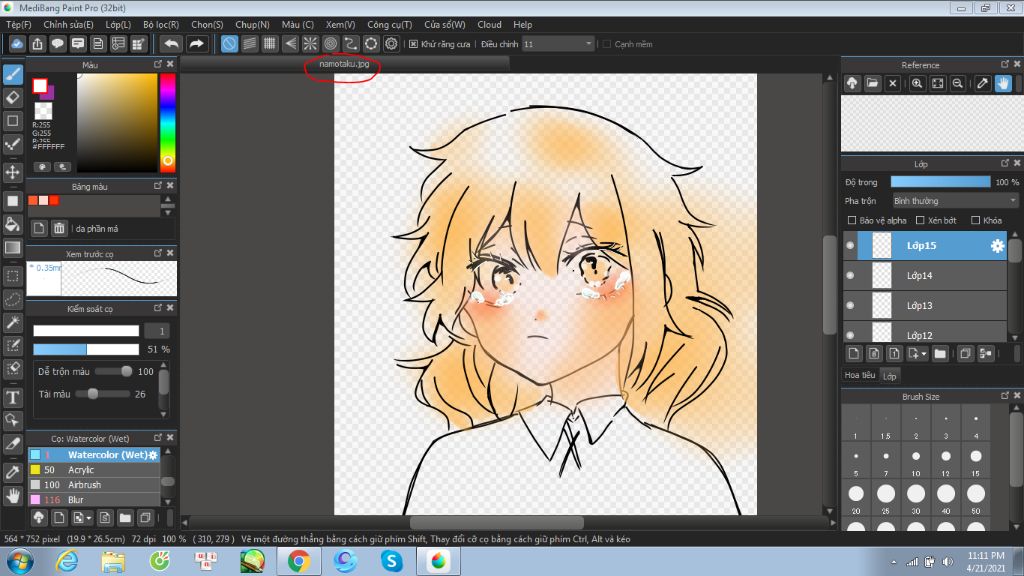Click the rainbow hue bar
Image resolution: width=1024 pixels, height=576 pixels.
click(x=168, y=122)
